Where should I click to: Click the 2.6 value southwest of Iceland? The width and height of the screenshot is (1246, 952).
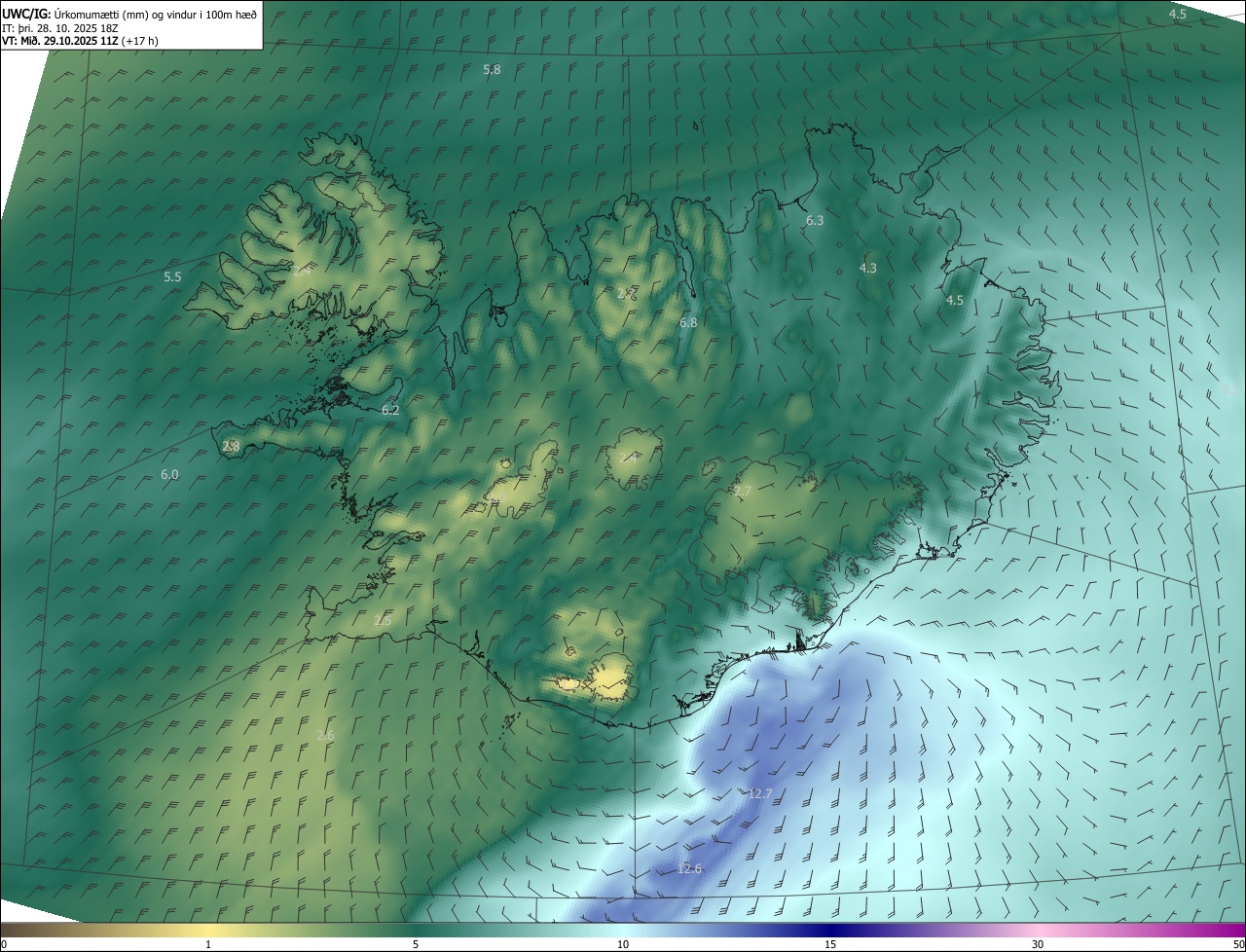pos(325,736)
